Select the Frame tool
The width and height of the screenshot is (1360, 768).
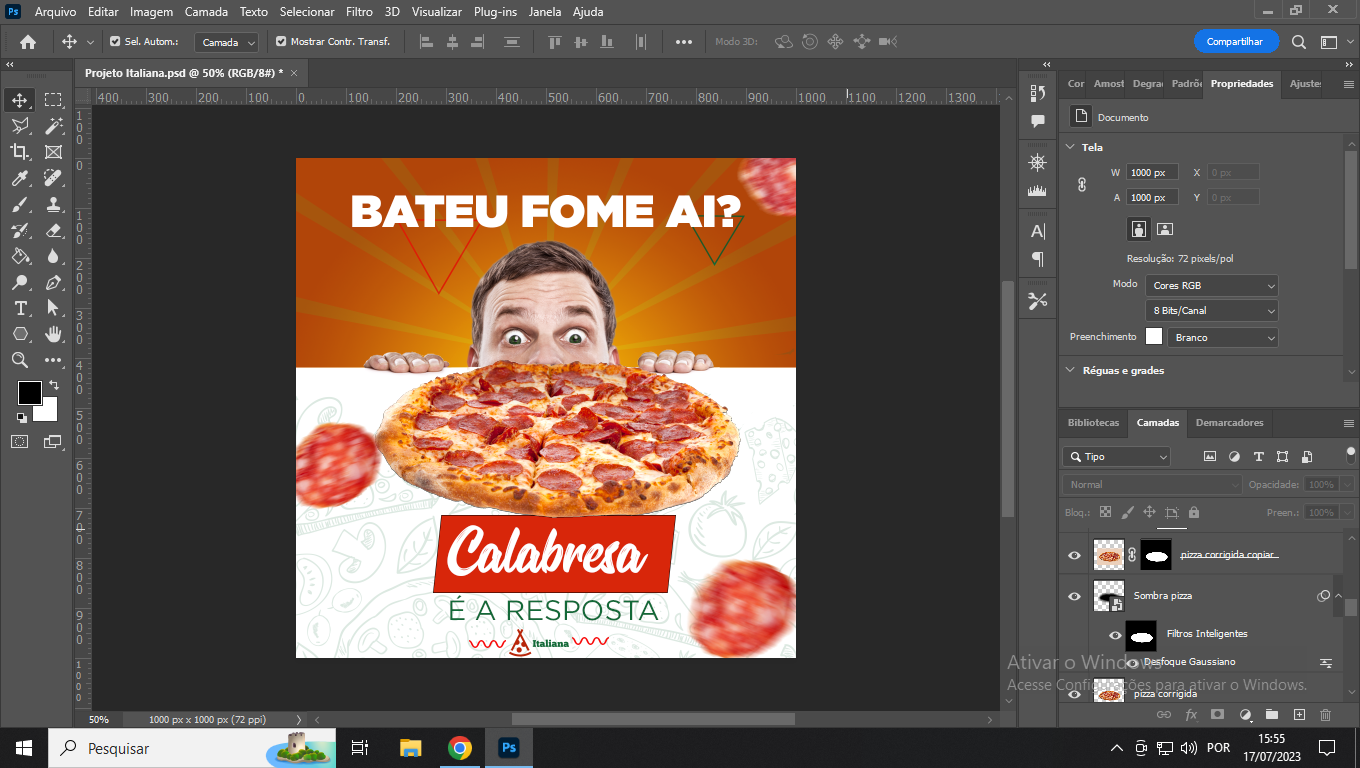[x=53, y=152]
